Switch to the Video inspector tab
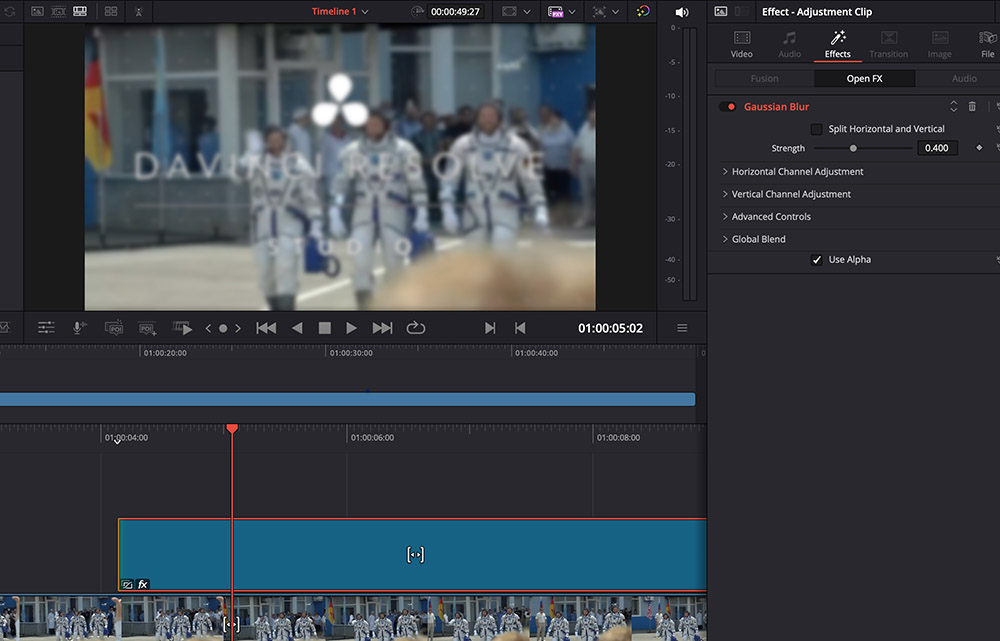 click(741, 44)
